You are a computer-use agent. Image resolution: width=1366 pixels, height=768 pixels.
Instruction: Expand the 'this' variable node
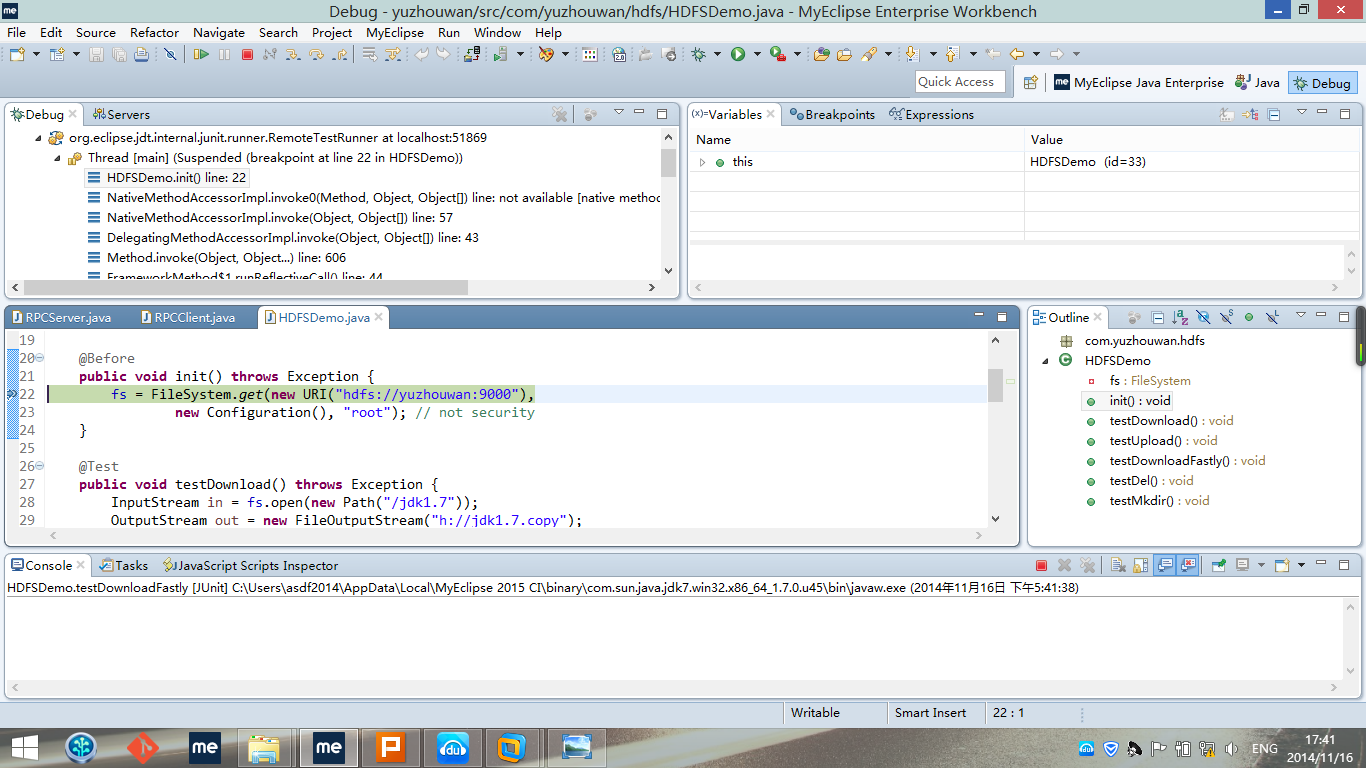click(702, 162)
